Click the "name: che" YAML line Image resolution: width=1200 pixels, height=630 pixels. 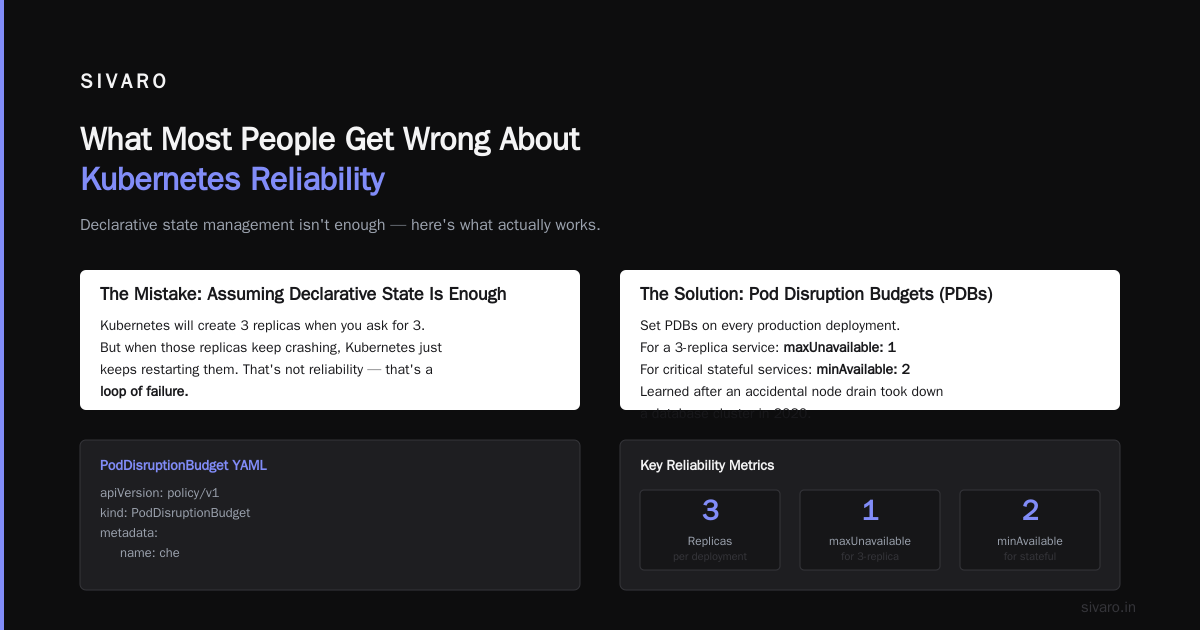click(x=150, y=552)
